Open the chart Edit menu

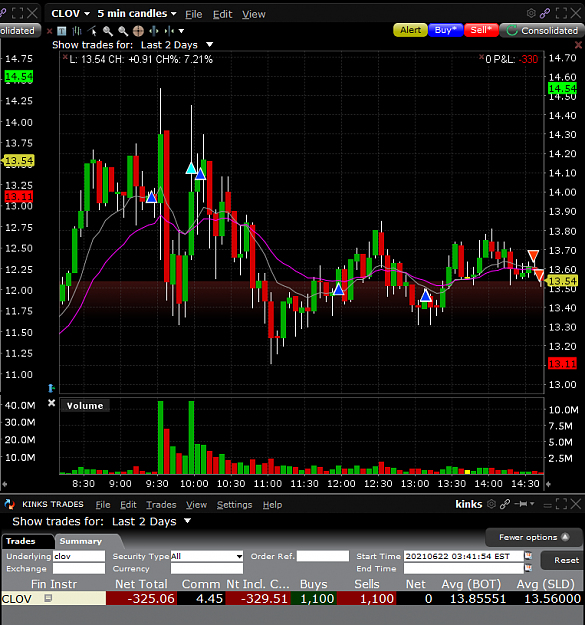(x=222, y=14)
